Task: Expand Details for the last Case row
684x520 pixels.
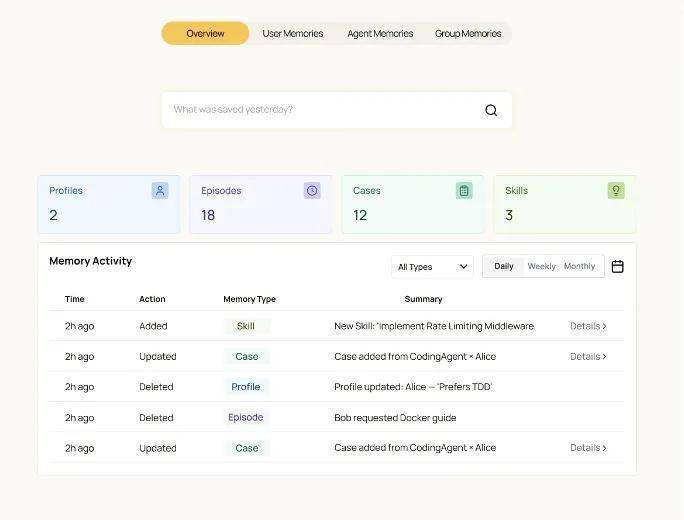Action: click(x=588, y=448)
